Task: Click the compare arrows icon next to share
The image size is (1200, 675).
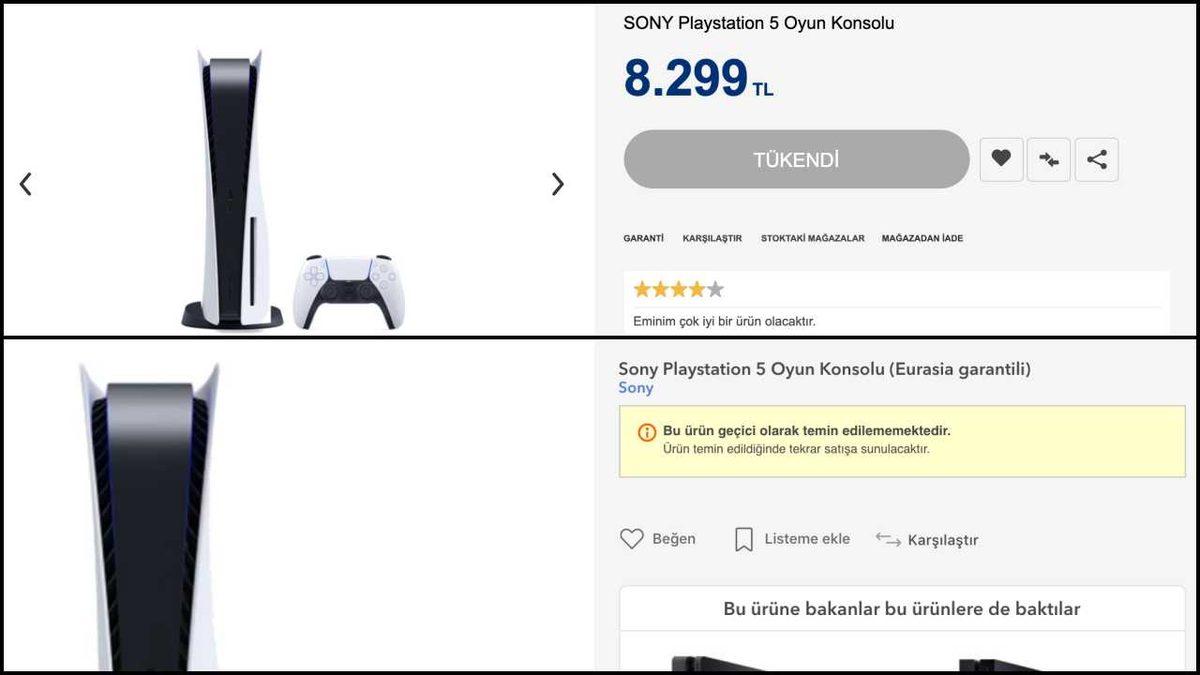Action: (1049, 158)
